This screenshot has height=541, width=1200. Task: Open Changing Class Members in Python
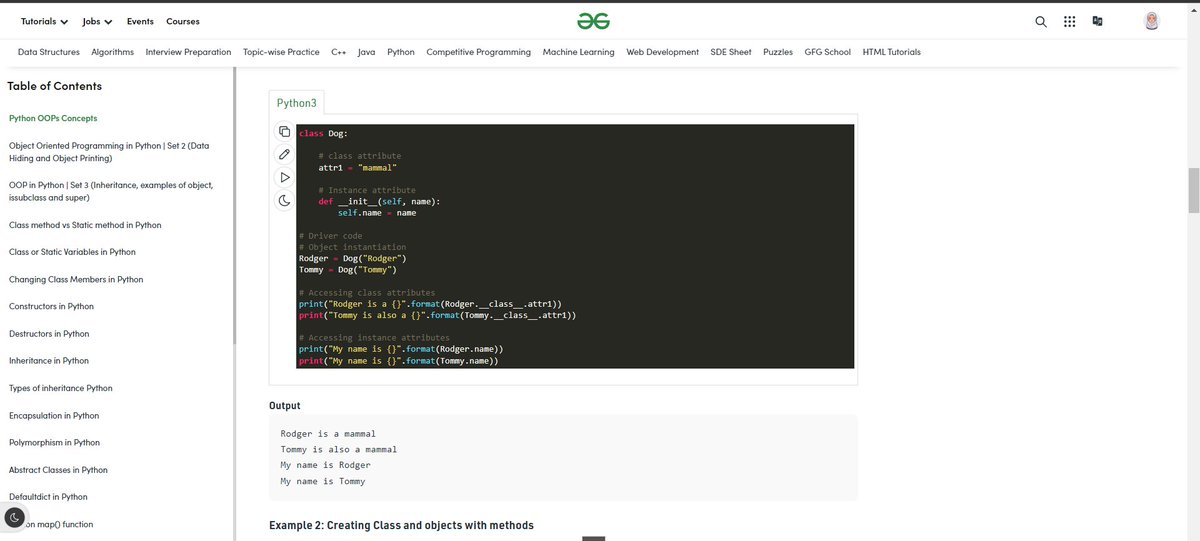76,279
